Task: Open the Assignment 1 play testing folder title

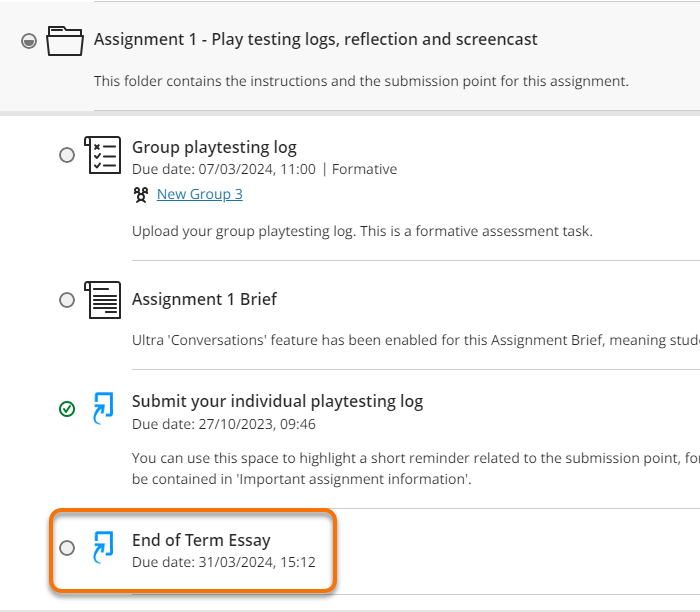Action: click(x=315, y=40)
